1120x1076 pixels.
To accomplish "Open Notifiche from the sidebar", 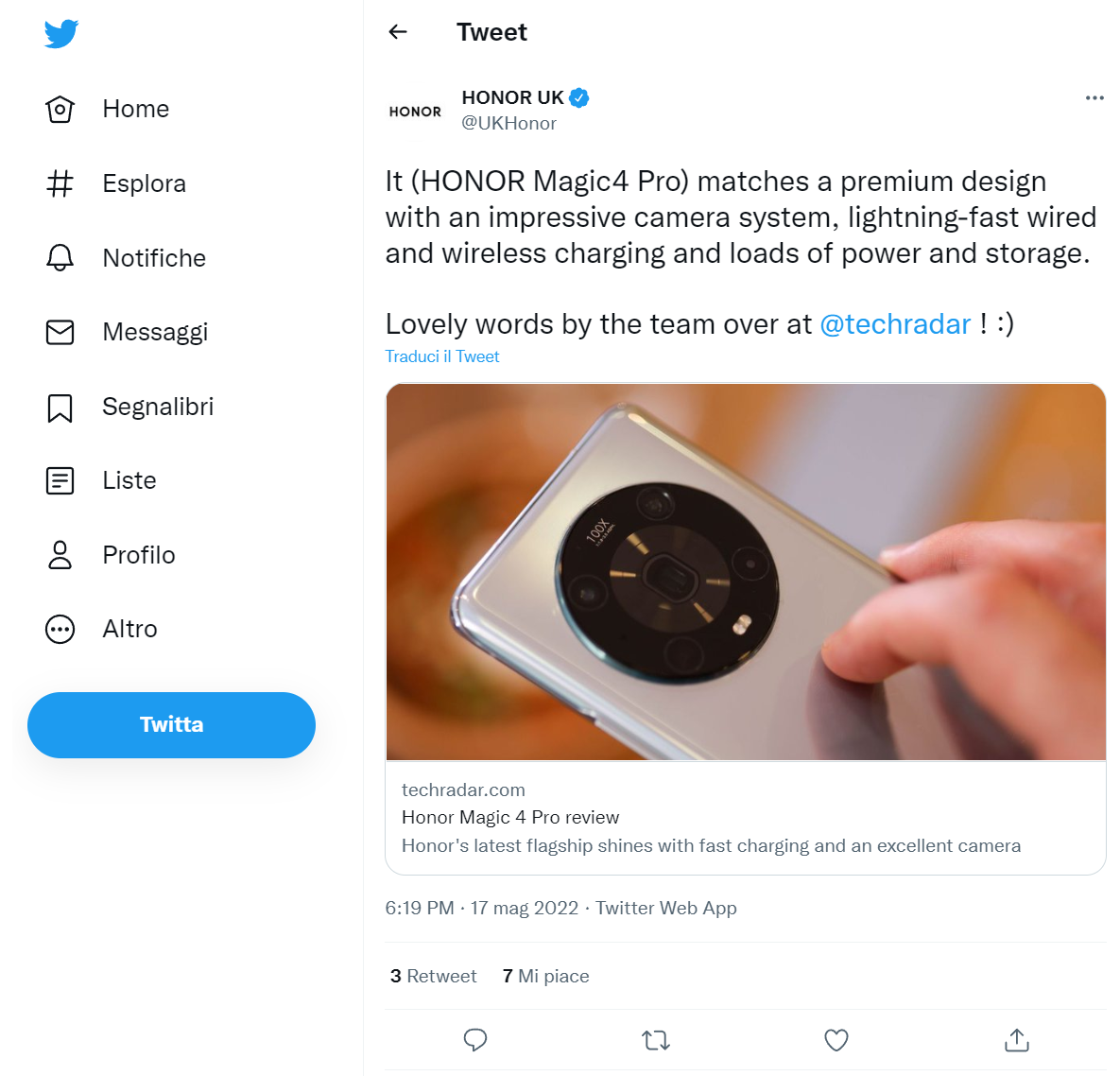I will coord(153,258).
